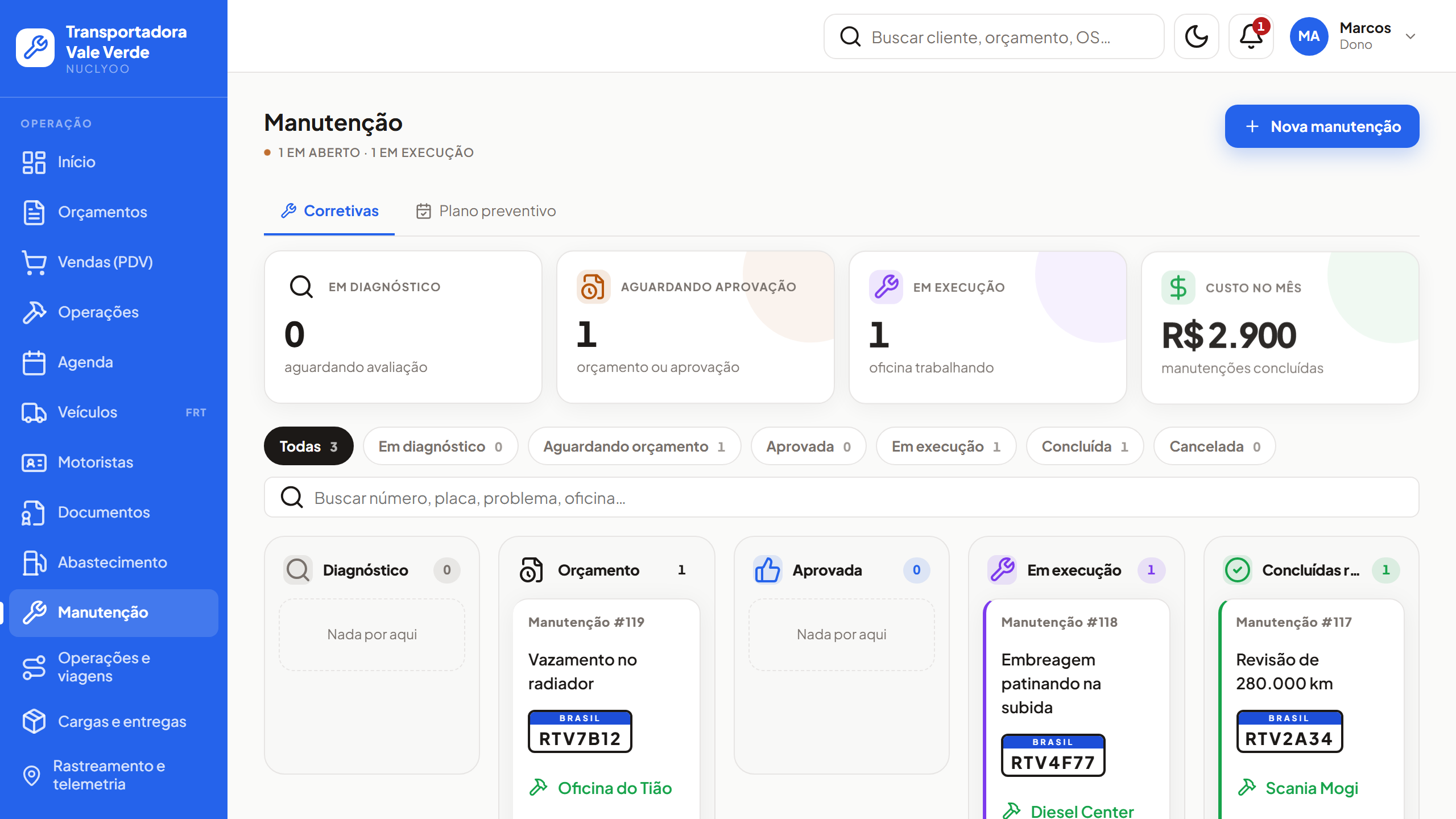1456x819 pixels.
Task: Click the Em execução summary card wrench icon
Action: pyautogui.click(x=886, y=287)
